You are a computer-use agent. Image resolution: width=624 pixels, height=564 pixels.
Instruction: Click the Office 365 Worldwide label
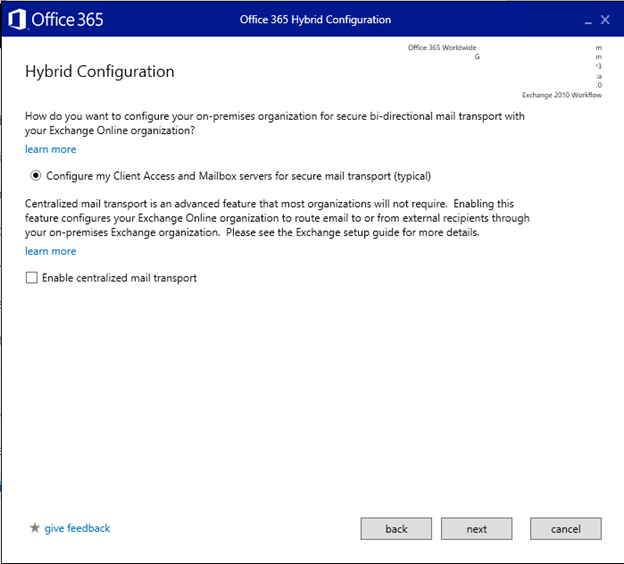click(442, 47)
